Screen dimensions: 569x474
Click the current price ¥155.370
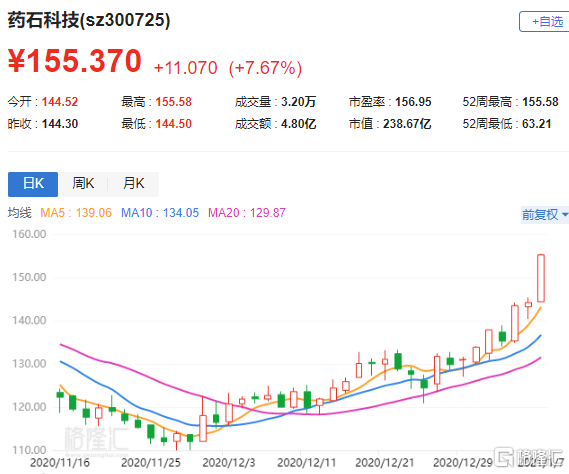click(x=75, y=61)
